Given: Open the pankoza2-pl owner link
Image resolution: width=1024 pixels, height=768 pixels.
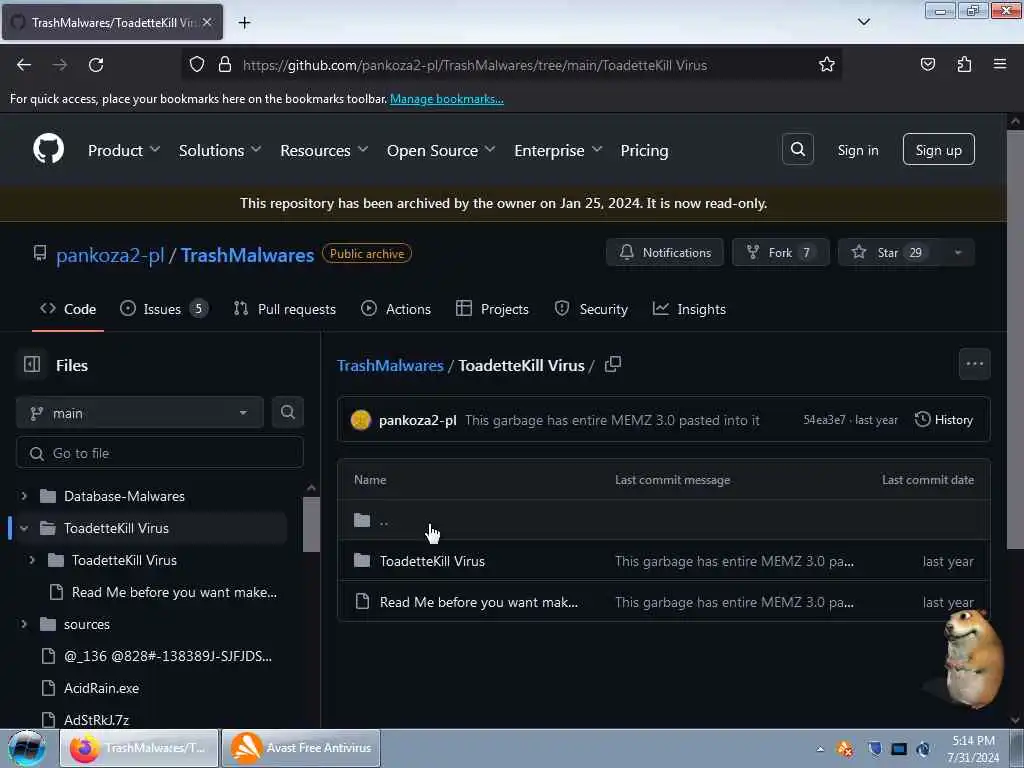Looking at the screenshot, I should [110, 255].
